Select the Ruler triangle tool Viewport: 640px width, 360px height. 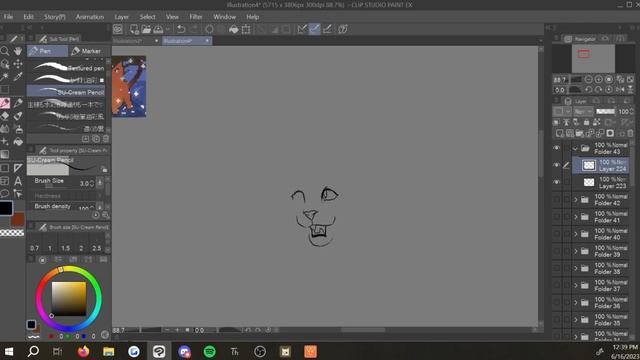coord(18,168)
